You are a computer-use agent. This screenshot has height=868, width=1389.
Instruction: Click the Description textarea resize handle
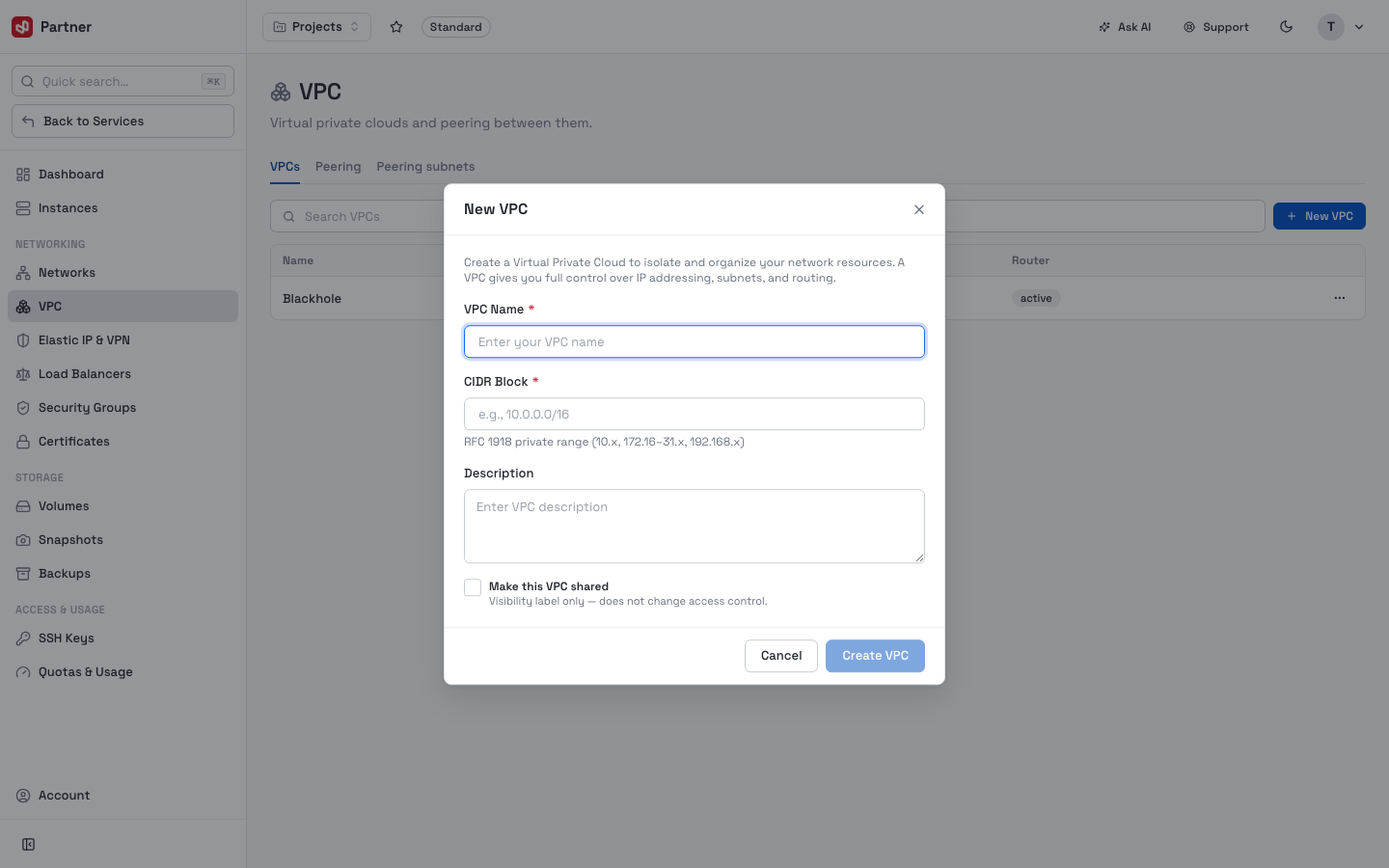tap(919, 557)
